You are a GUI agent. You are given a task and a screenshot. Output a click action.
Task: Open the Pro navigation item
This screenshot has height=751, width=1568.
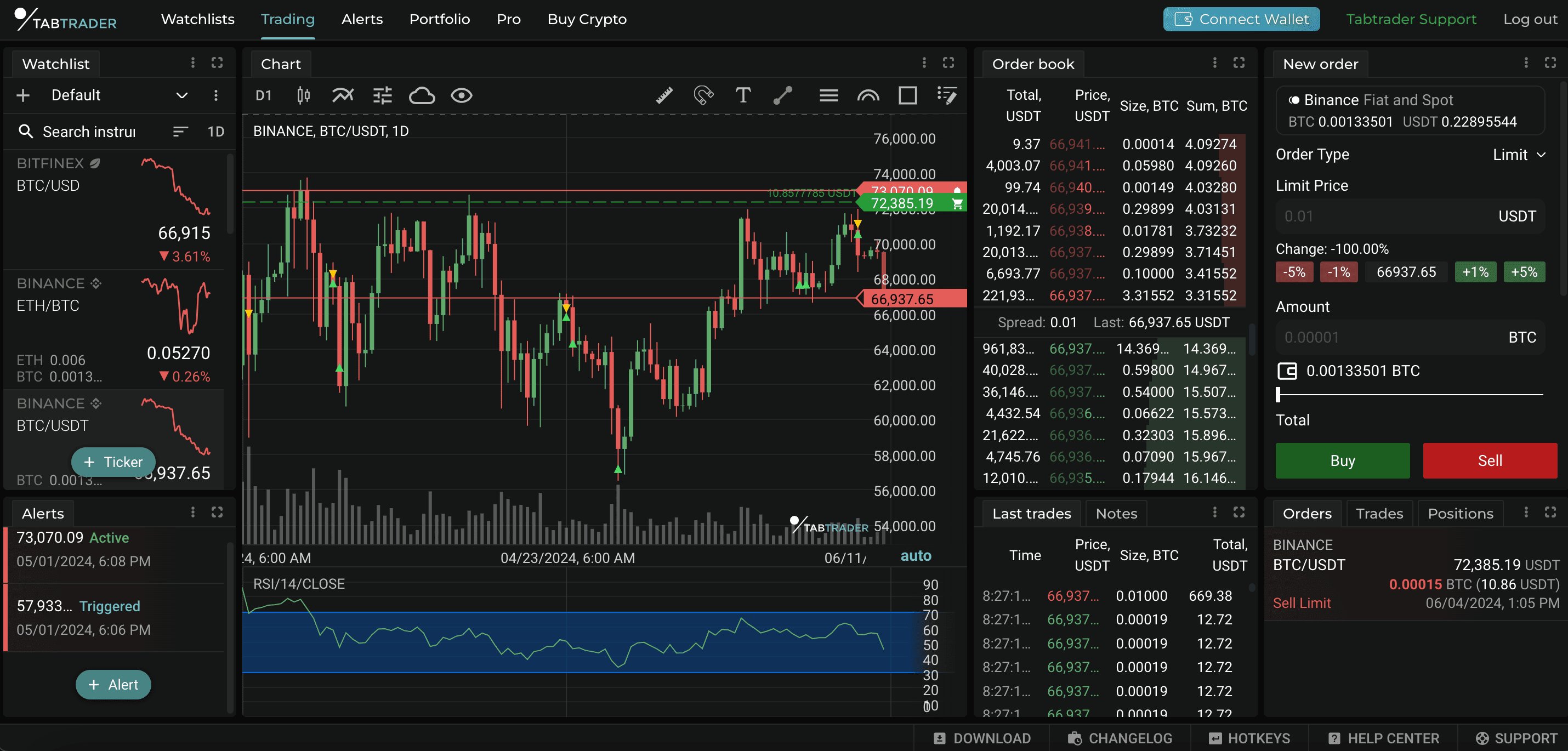[x=508, y=20]
